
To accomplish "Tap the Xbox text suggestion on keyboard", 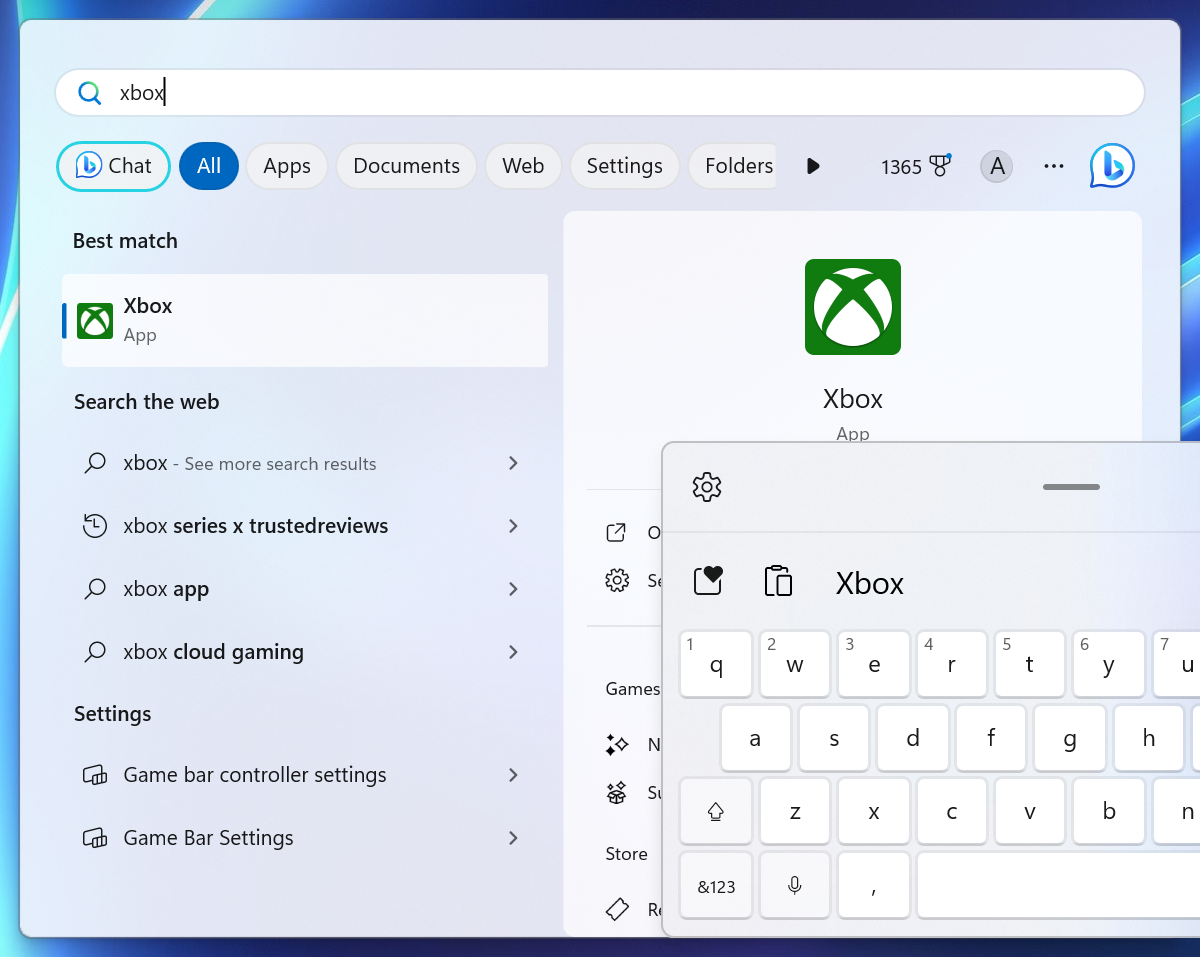I will pyautogui.click(x=870, y=583).
